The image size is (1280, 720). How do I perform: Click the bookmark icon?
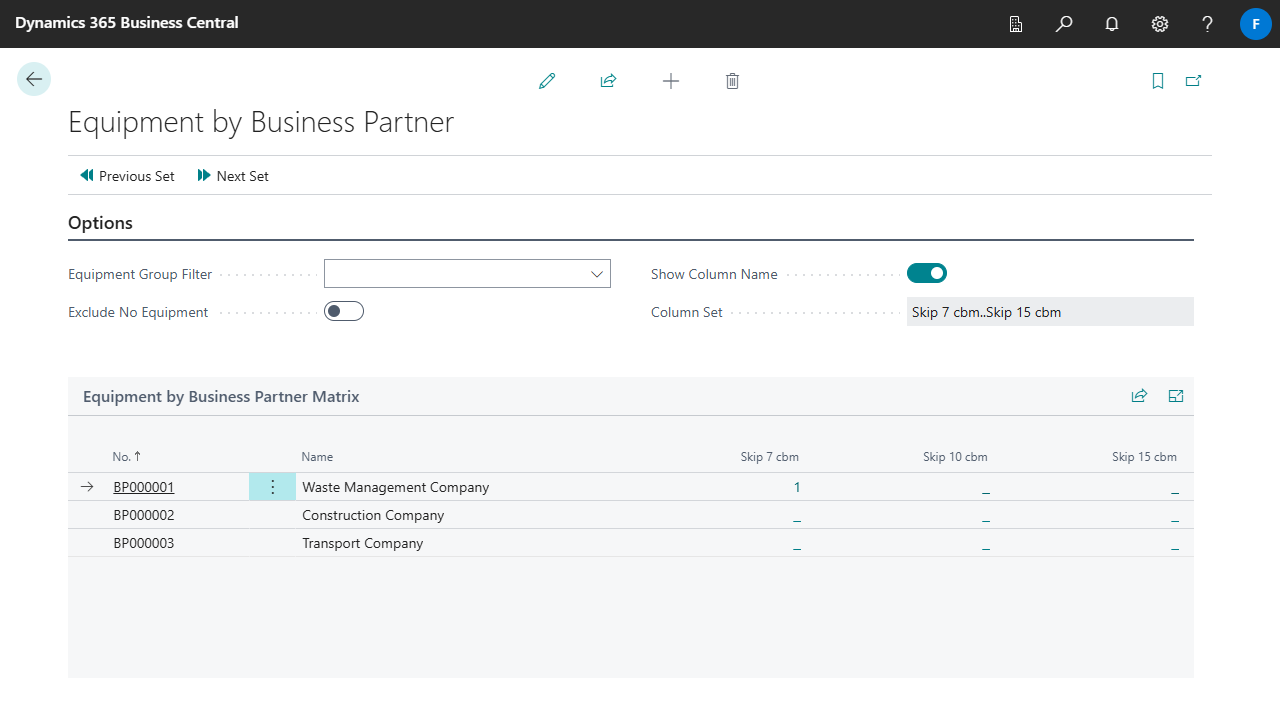pos(1158,81)
